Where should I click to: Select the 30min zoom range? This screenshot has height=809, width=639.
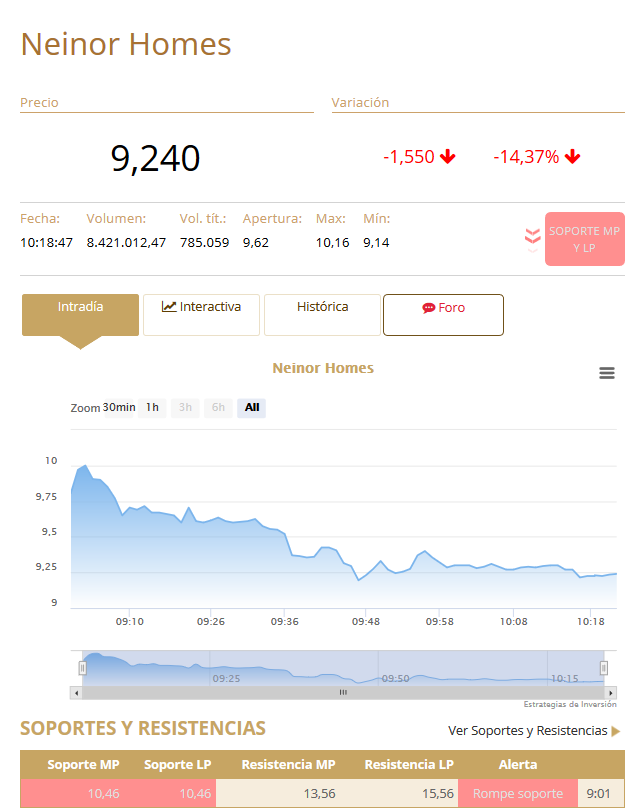[x=119, y=407]
